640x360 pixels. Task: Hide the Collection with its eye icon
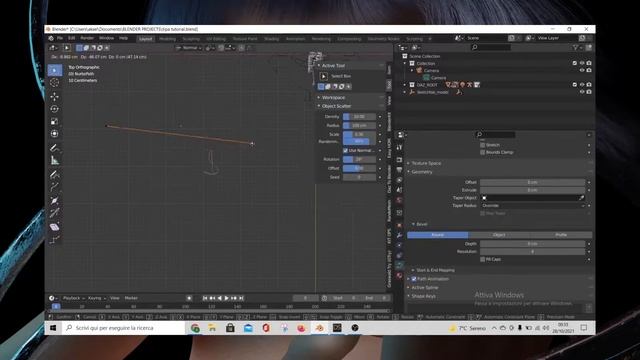click(x=582, y=63)
